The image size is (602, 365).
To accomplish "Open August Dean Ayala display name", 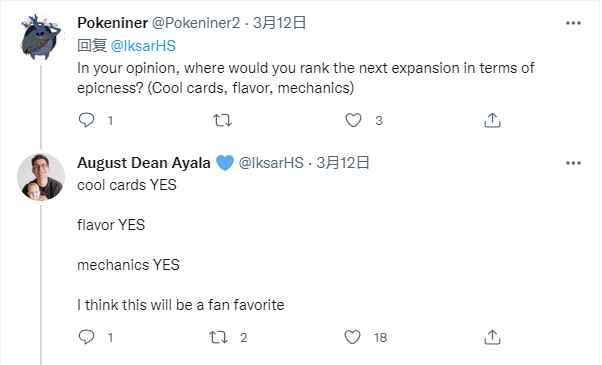I will 144,163.
